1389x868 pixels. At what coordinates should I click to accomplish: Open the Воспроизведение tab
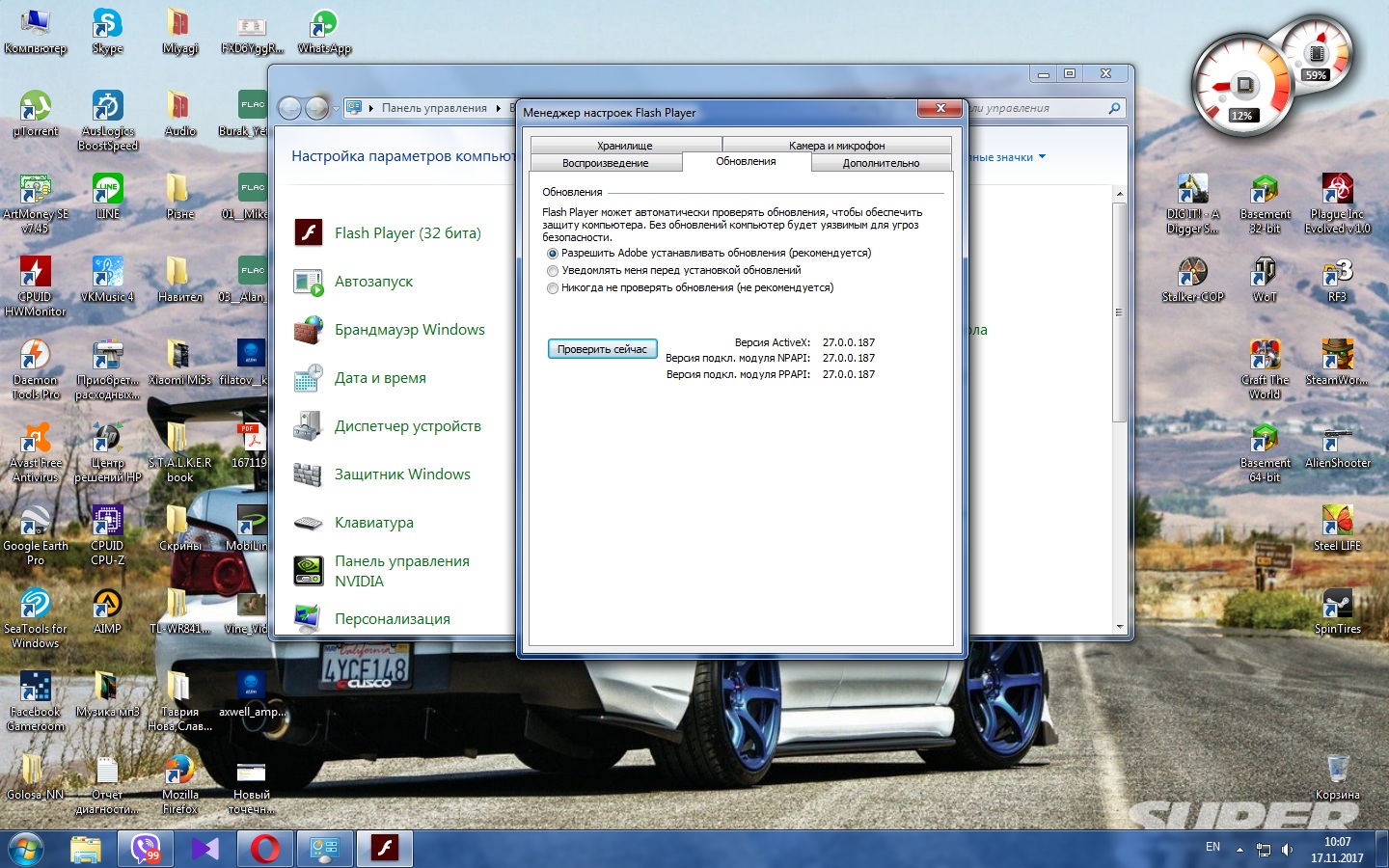tap(606, 163)
